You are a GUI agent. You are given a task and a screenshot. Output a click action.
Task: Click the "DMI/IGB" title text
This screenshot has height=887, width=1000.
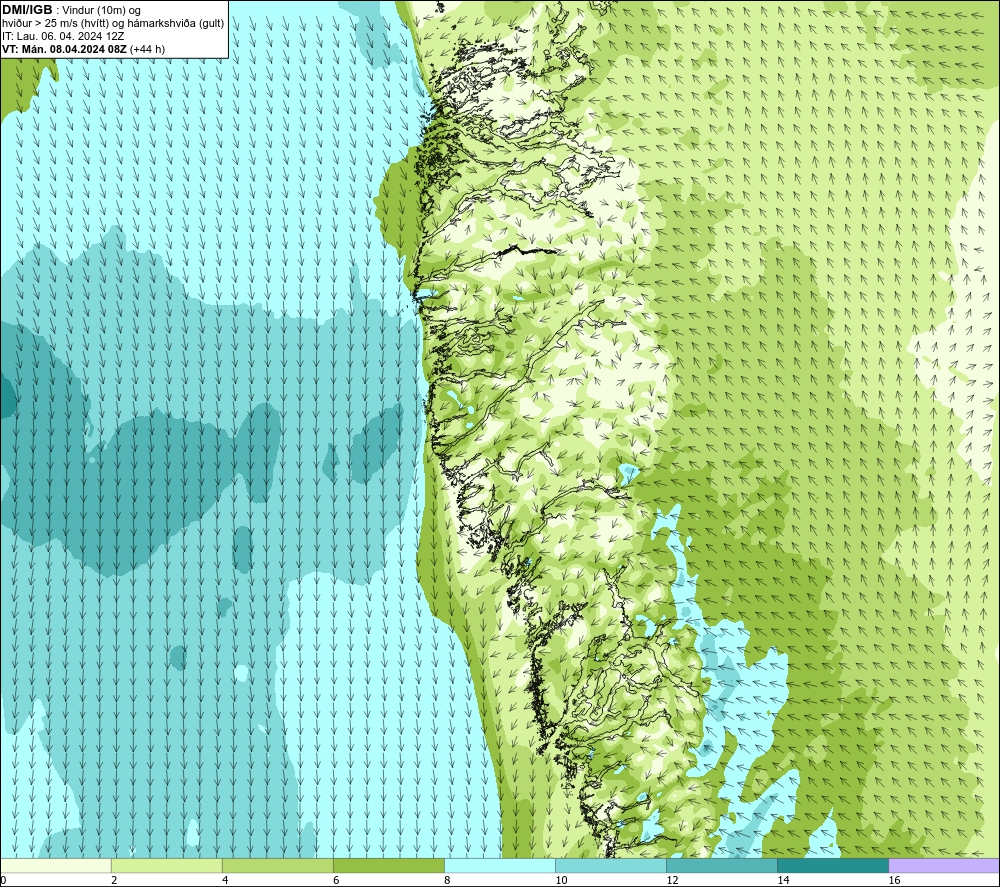click(27, 10)
